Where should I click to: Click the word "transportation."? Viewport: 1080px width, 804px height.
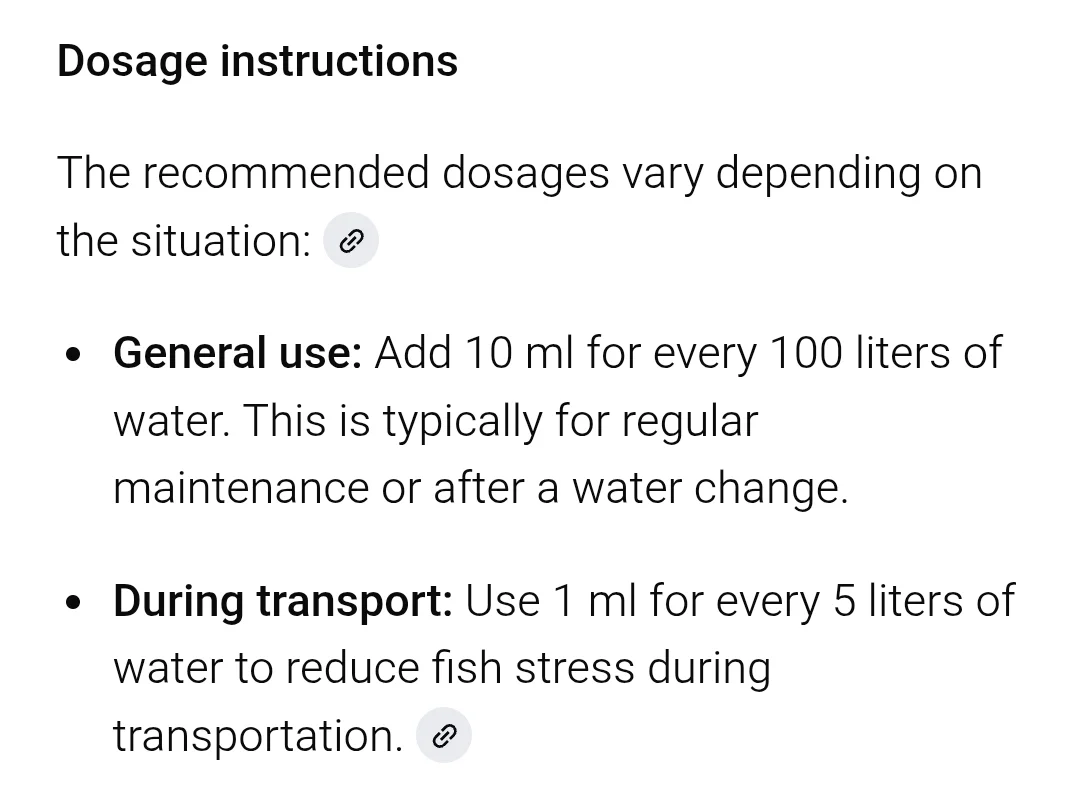pos(257,737)
